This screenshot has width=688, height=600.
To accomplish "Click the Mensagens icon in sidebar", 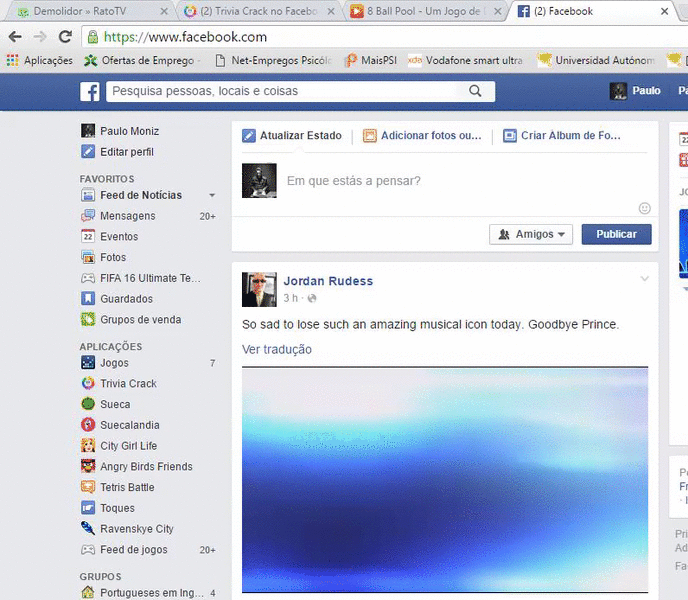I will coord(89,216).
